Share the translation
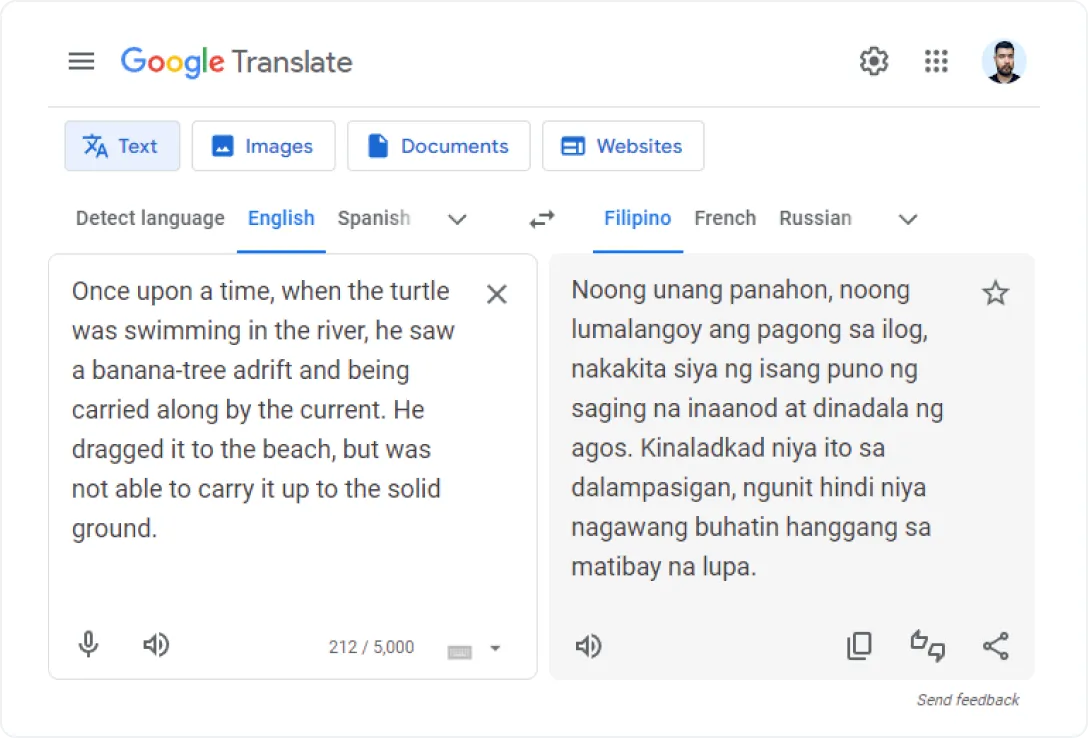Screen dimensions: 1088x738 (996, 646)
